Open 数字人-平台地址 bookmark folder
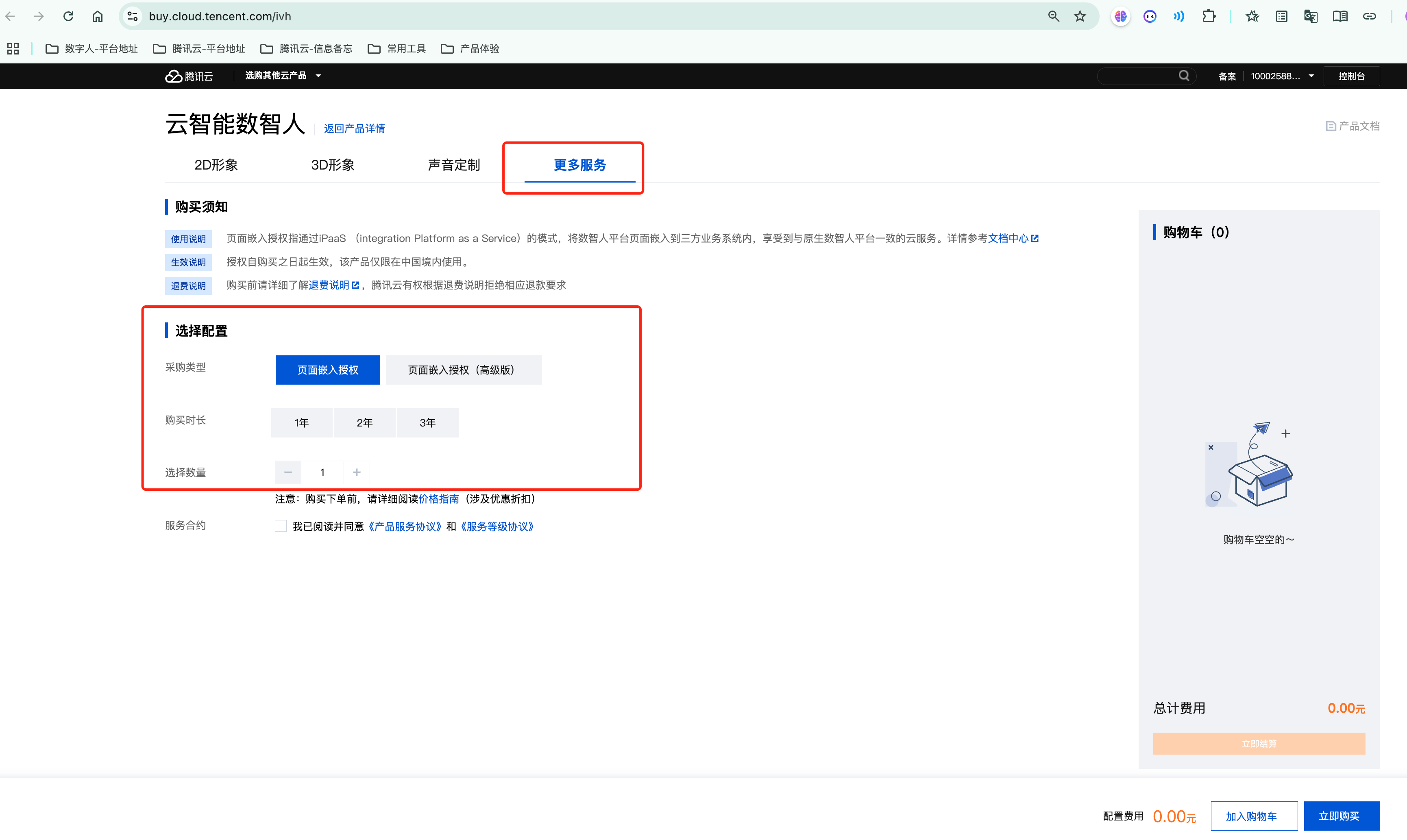The width and height of the screenshot is (1407, 840). pyautogui.click(x=91, y=49)
